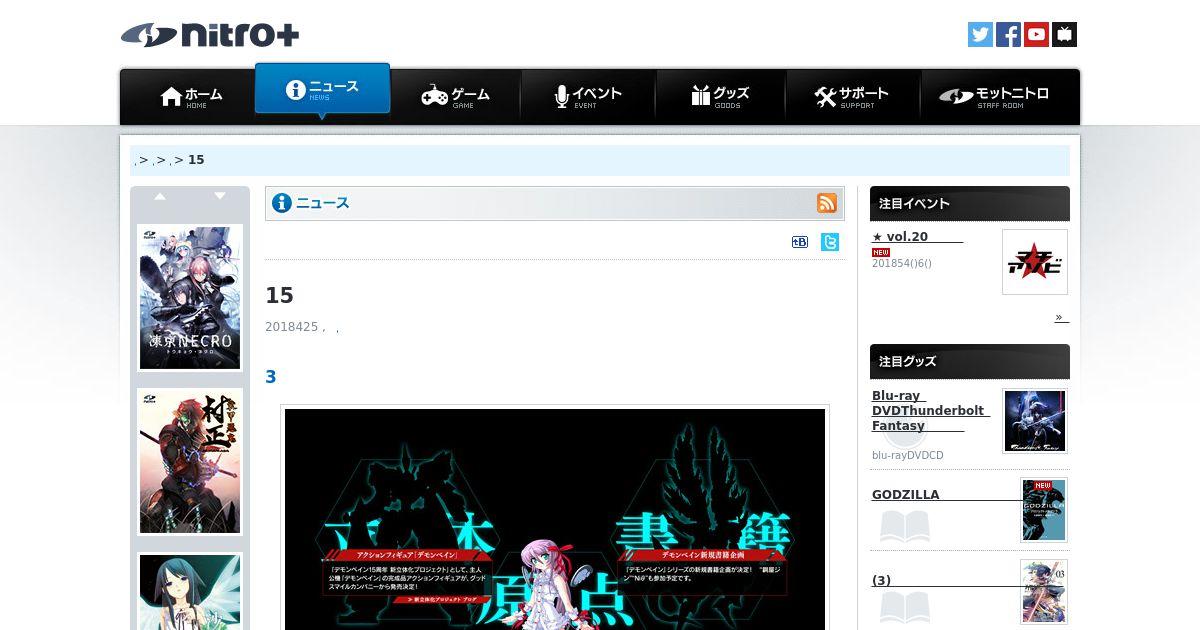The height and width of the screenshot is (630, 1200).
Task: Click the » more events link
Action: click(1061, 317)
